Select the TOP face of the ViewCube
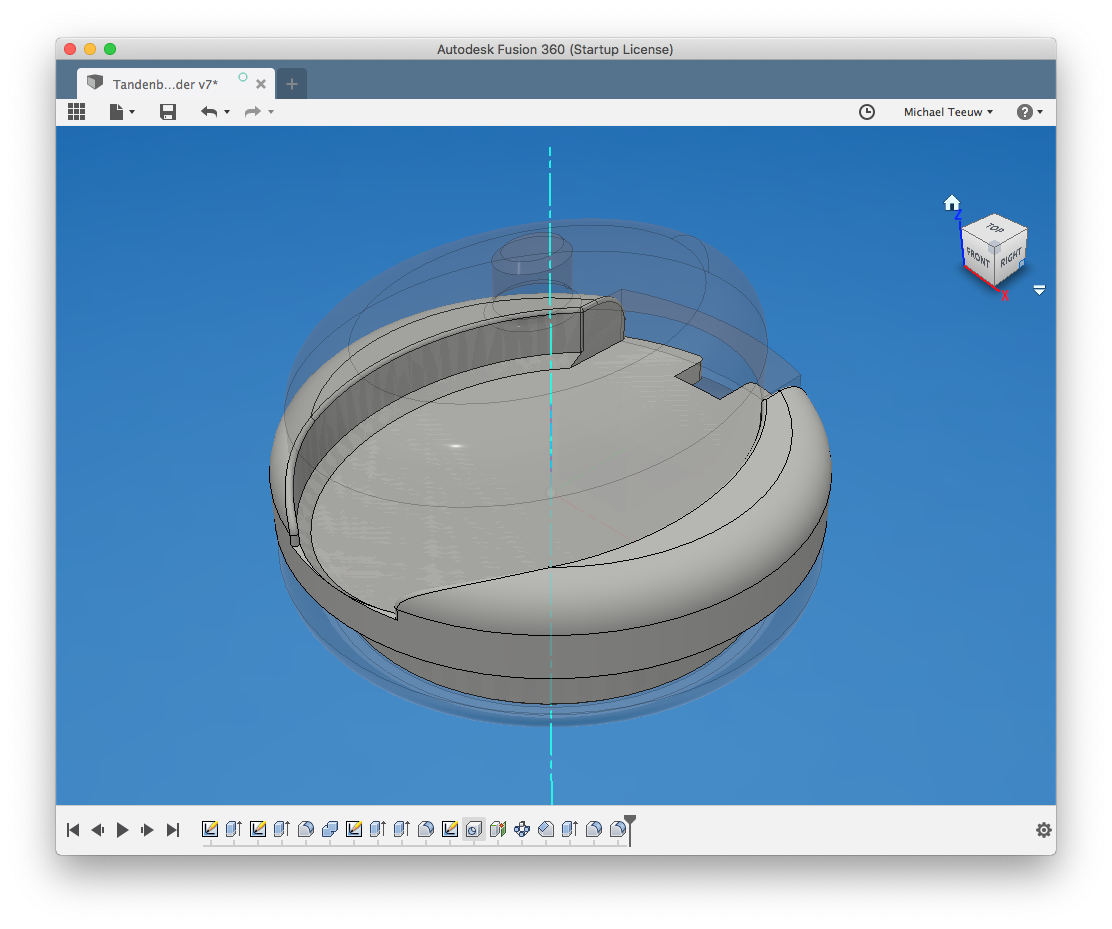 click(994, 229)
